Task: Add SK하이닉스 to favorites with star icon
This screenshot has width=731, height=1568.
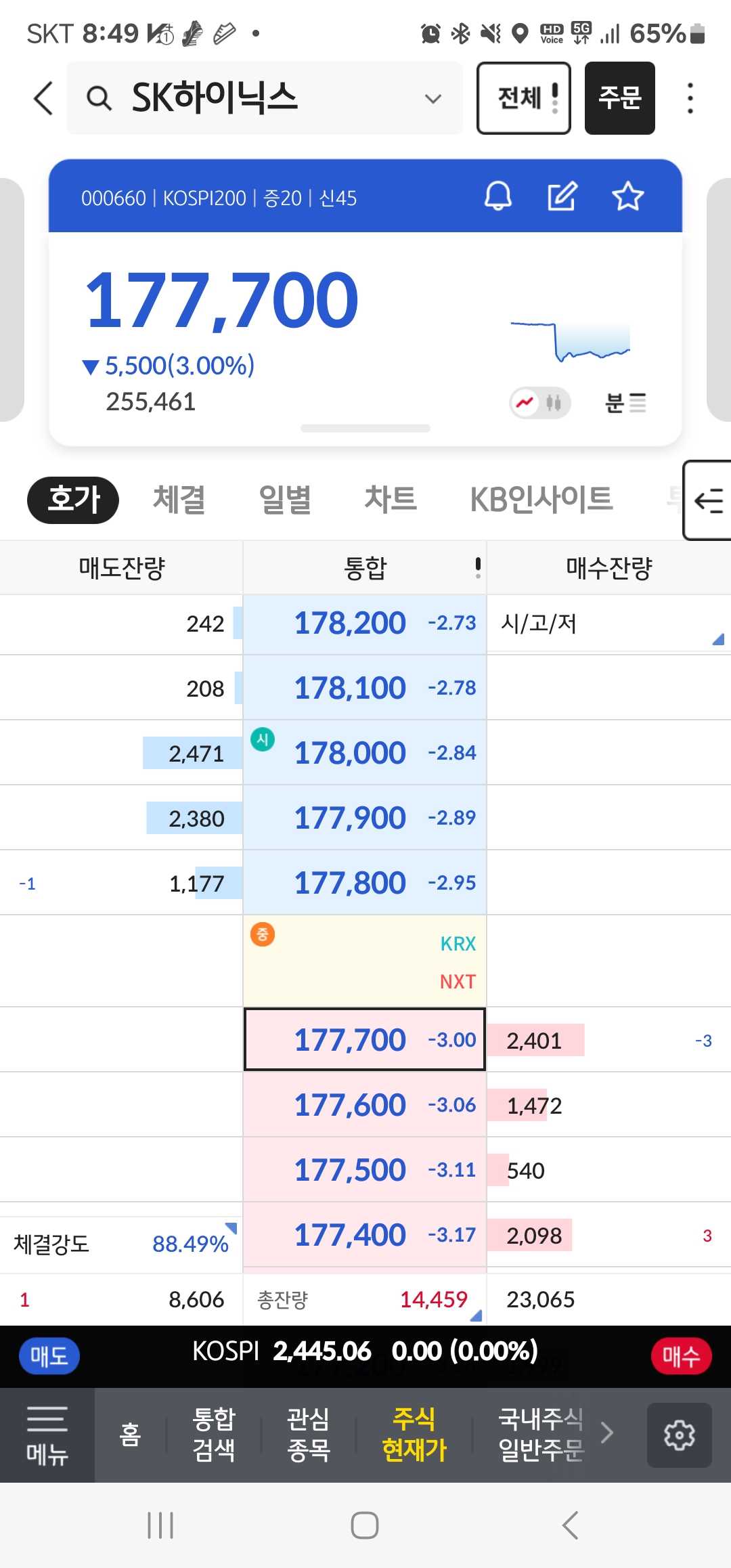Action: pos(627,197)
